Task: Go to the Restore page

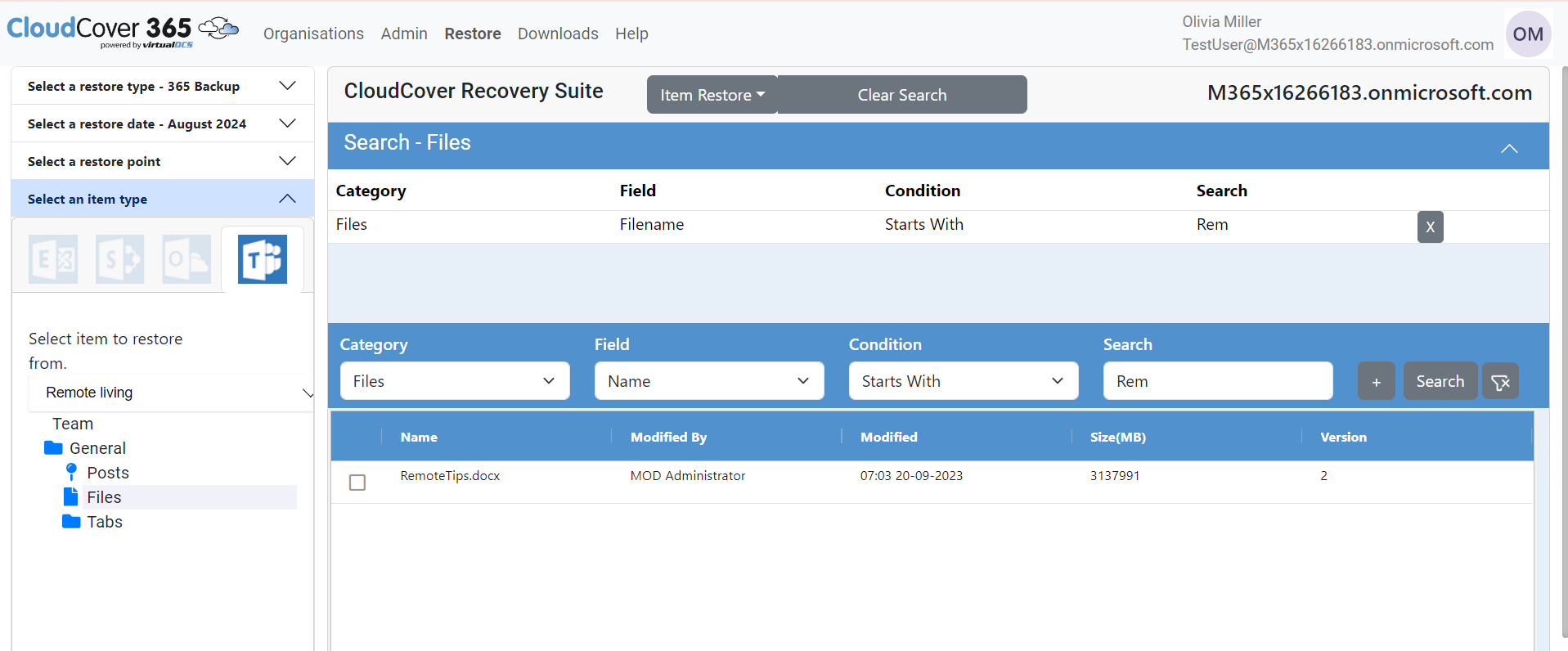Action: pyautogui.click(x=473, y=34)
